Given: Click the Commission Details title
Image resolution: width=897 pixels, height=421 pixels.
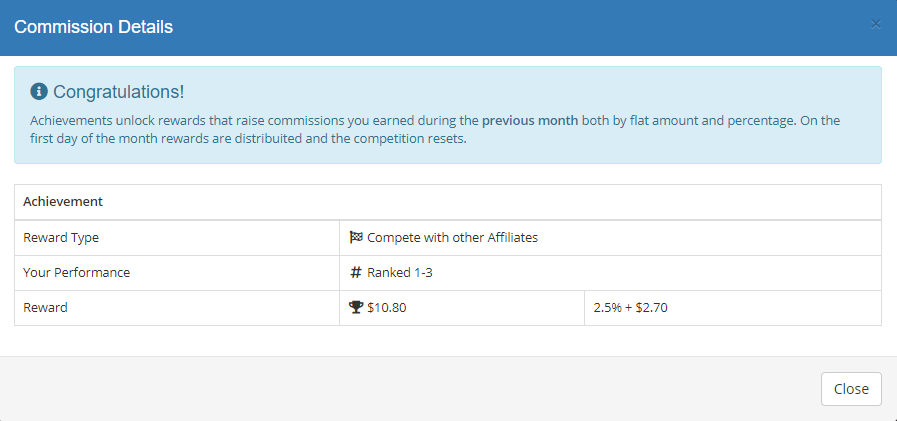Looking at the screenshot, I should pyautogui.click(x=93, y=26).
